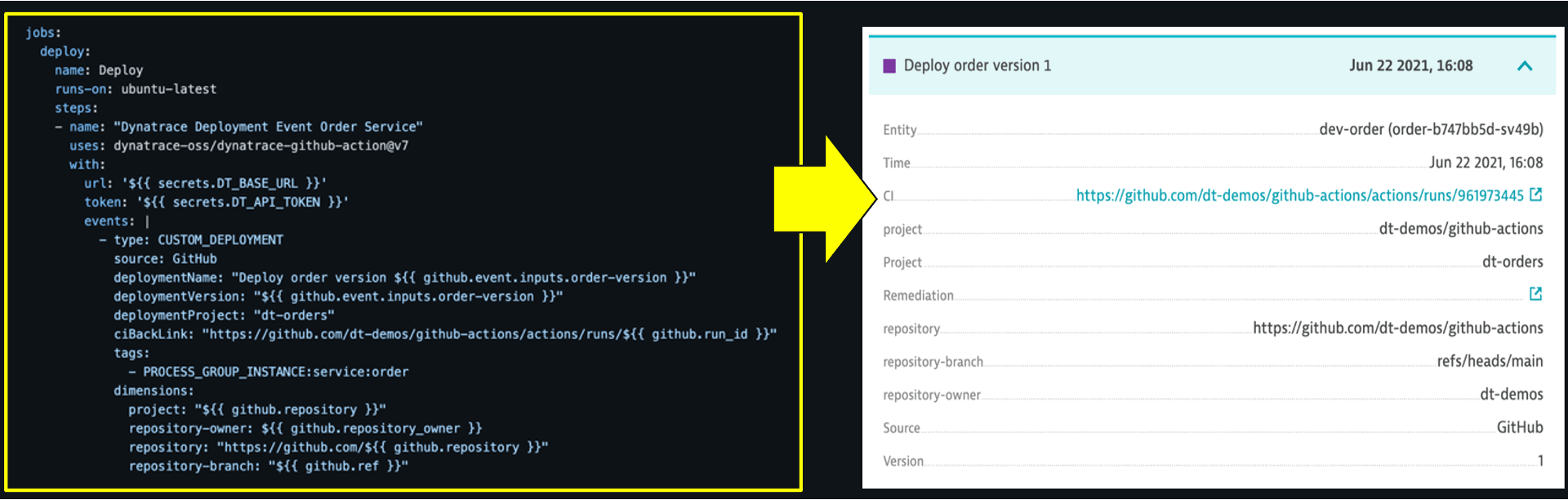Click the 'Entity' property label
This screenshot has height=500, width=1568.
pos(899,130)
